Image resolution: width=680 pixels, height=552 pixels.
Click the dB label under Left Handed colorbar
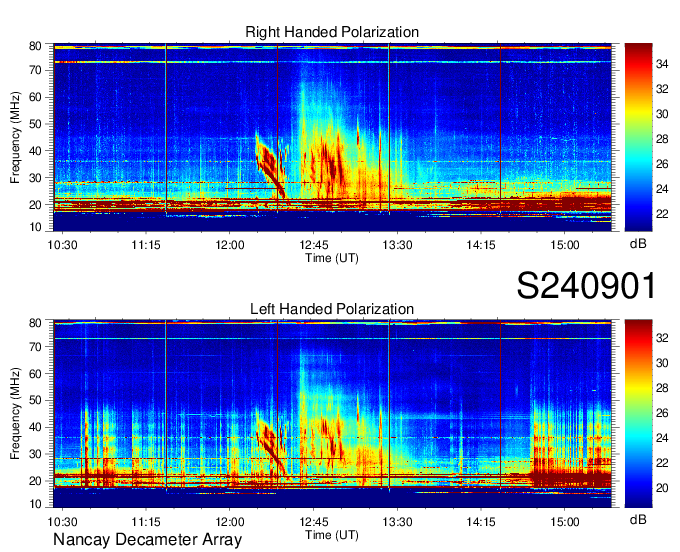(x=638, y=519)
